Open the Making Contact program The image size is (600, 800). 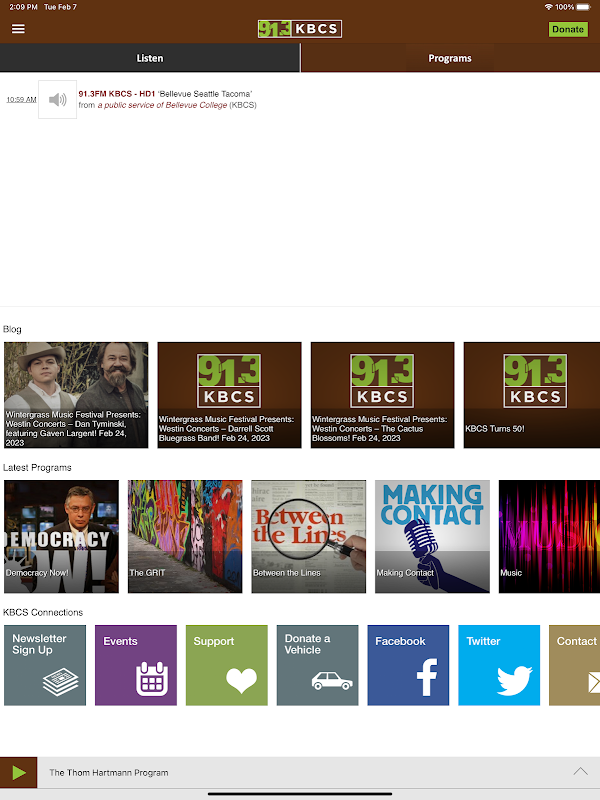(x=432, y=536)
